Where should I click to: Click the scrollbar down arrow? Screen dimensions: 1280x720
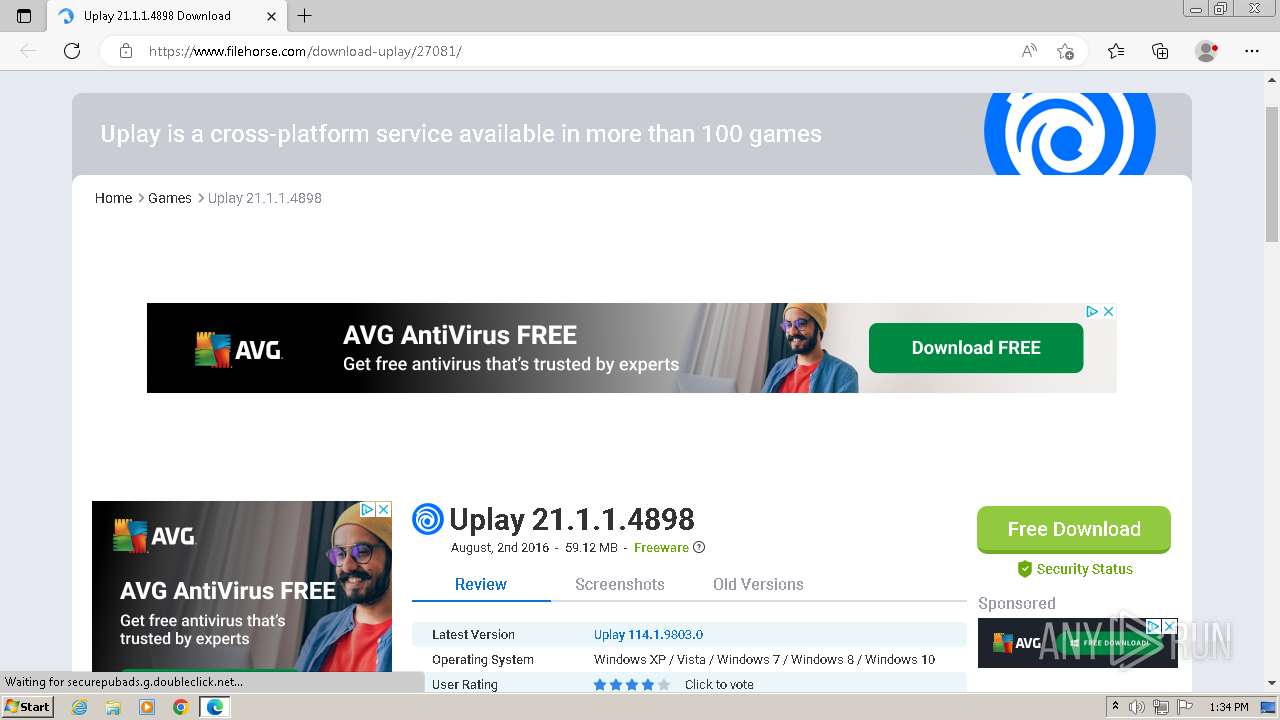click(x=1271, y=683)
